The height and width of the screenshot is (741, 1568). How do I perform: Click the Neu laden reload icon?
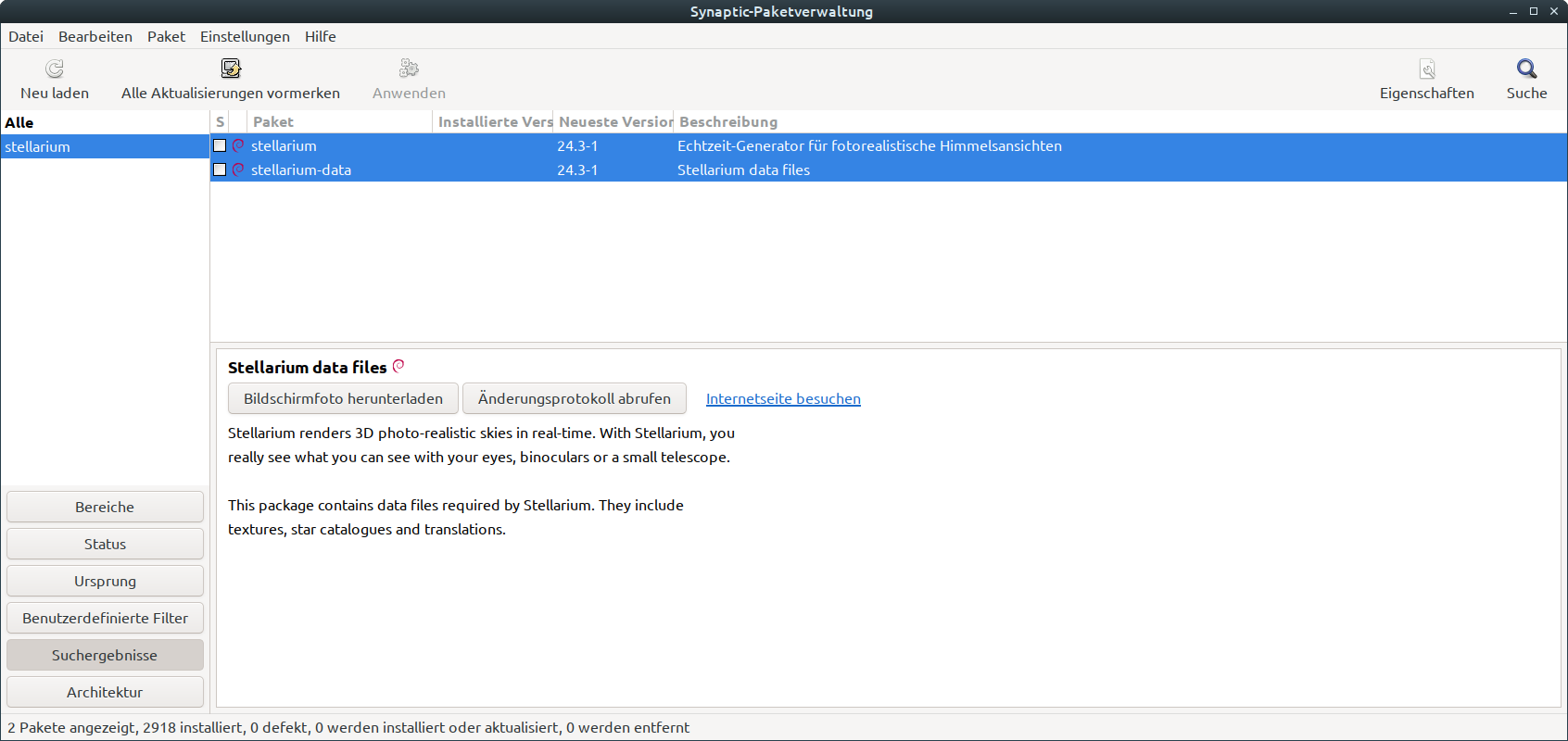(55, 69)
